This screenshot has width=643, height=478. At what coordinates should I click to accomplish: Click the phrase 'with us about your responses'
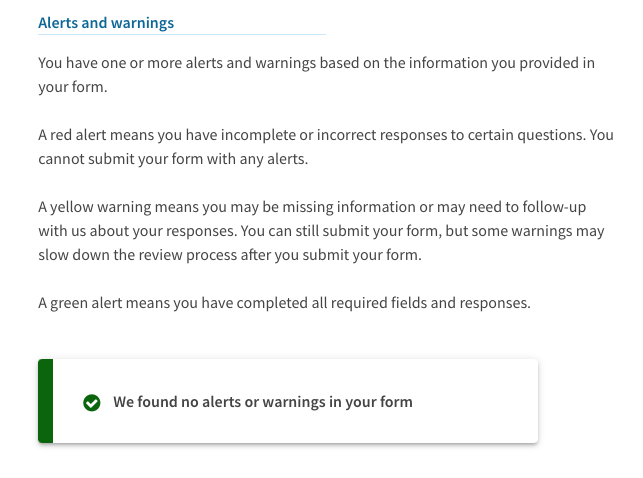137,231
